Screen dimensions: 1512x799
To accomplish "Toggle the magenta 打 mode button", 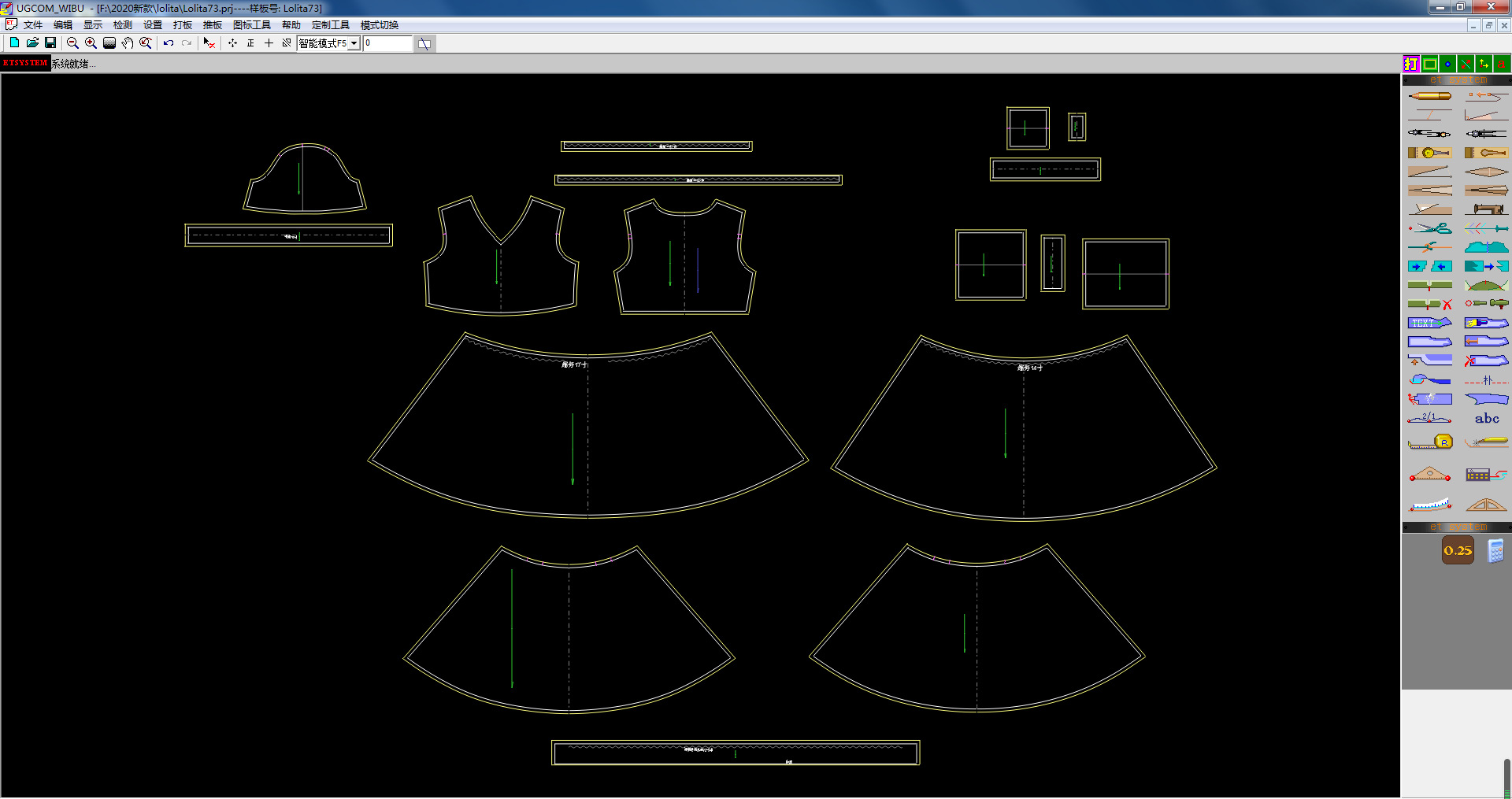I will tap(1411, 64).
